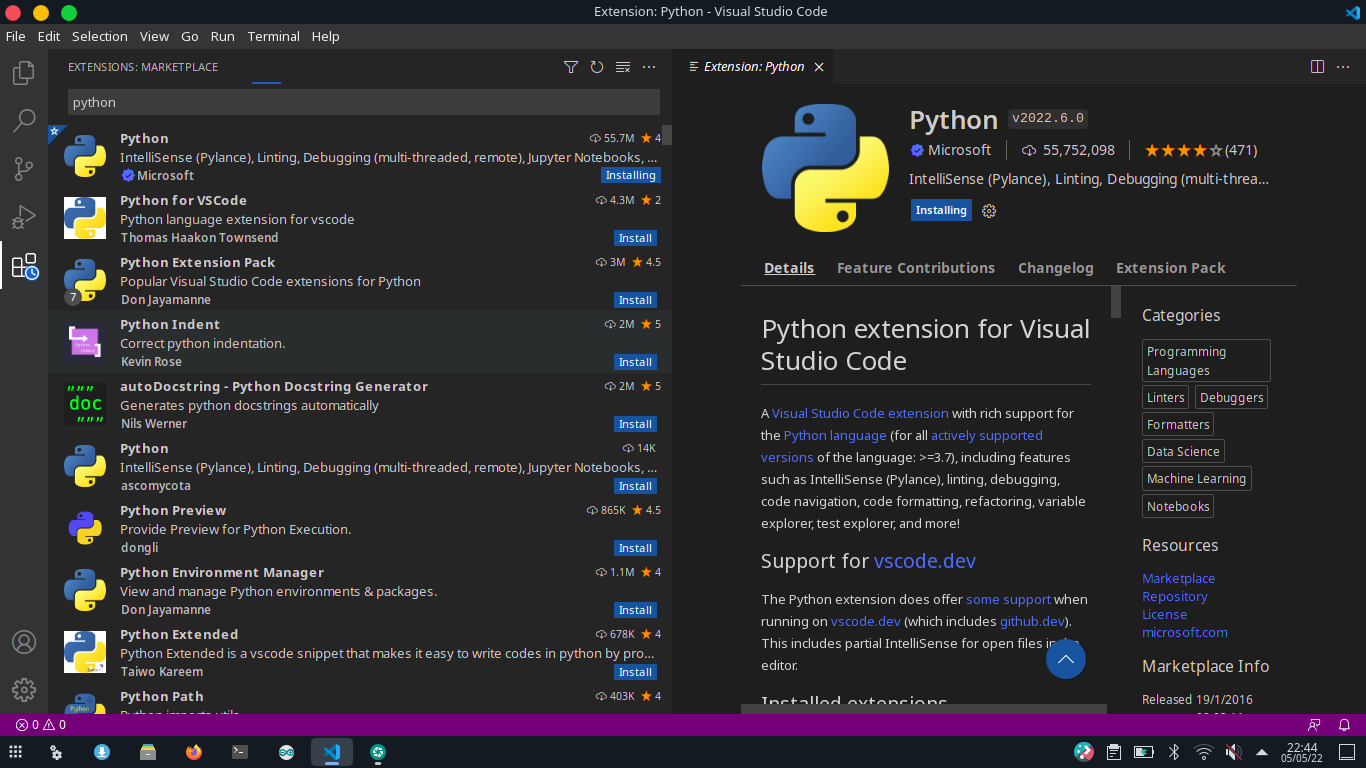Open the Visual Studio Code extension link

point(860,413)
